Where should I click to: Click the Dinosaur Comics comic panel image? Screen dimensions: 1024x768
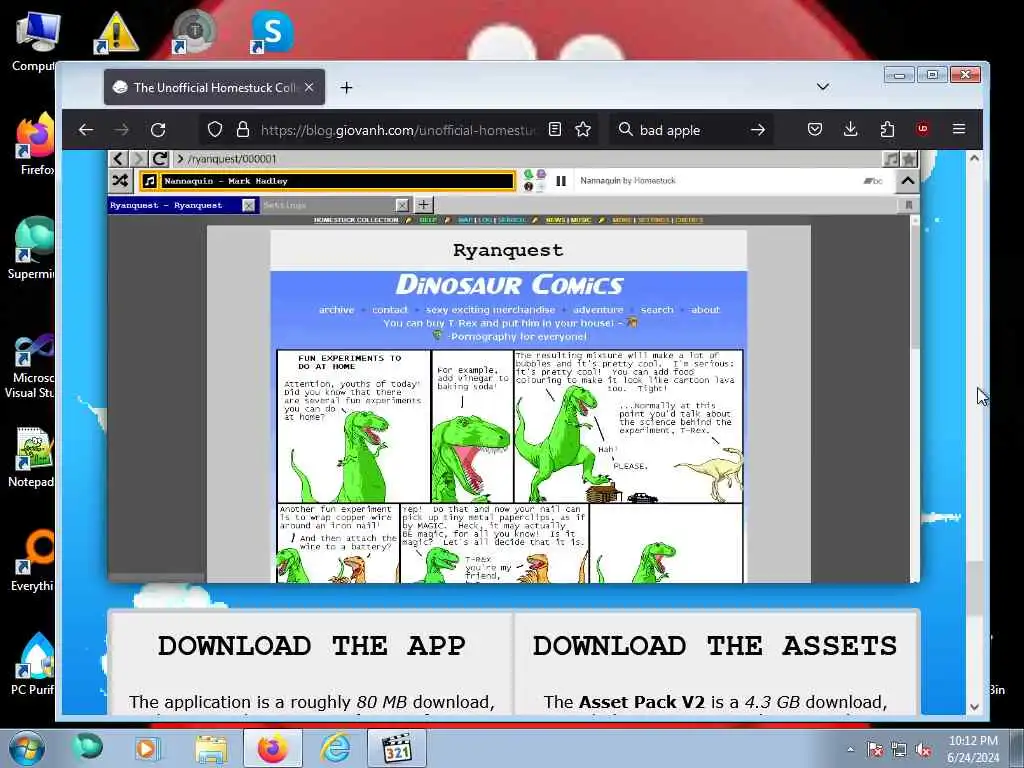tap(510, 466)
